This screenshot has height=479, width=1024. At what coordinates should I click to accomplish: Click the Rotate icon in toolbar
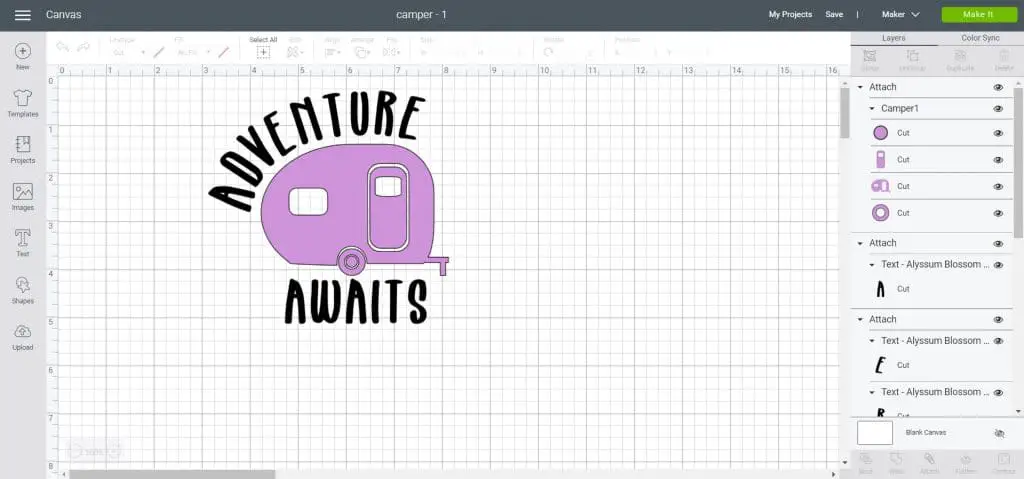point(549,52)
